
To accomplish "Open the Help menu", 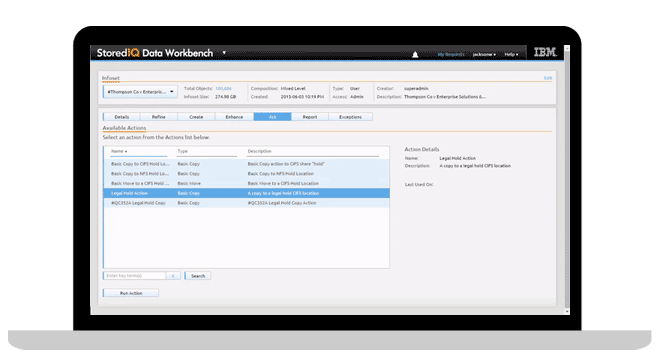I will tap(511, 54).
